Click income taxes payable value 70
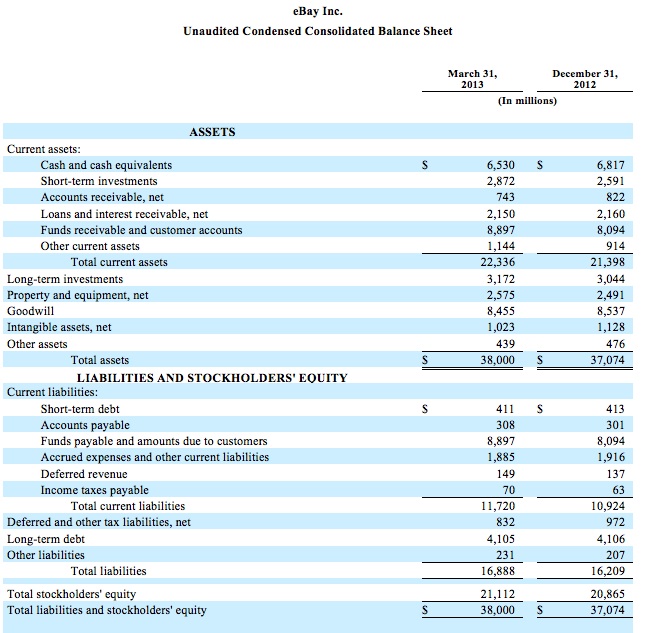The height and width of the screenshot is (633, 645). pos(508,490)
